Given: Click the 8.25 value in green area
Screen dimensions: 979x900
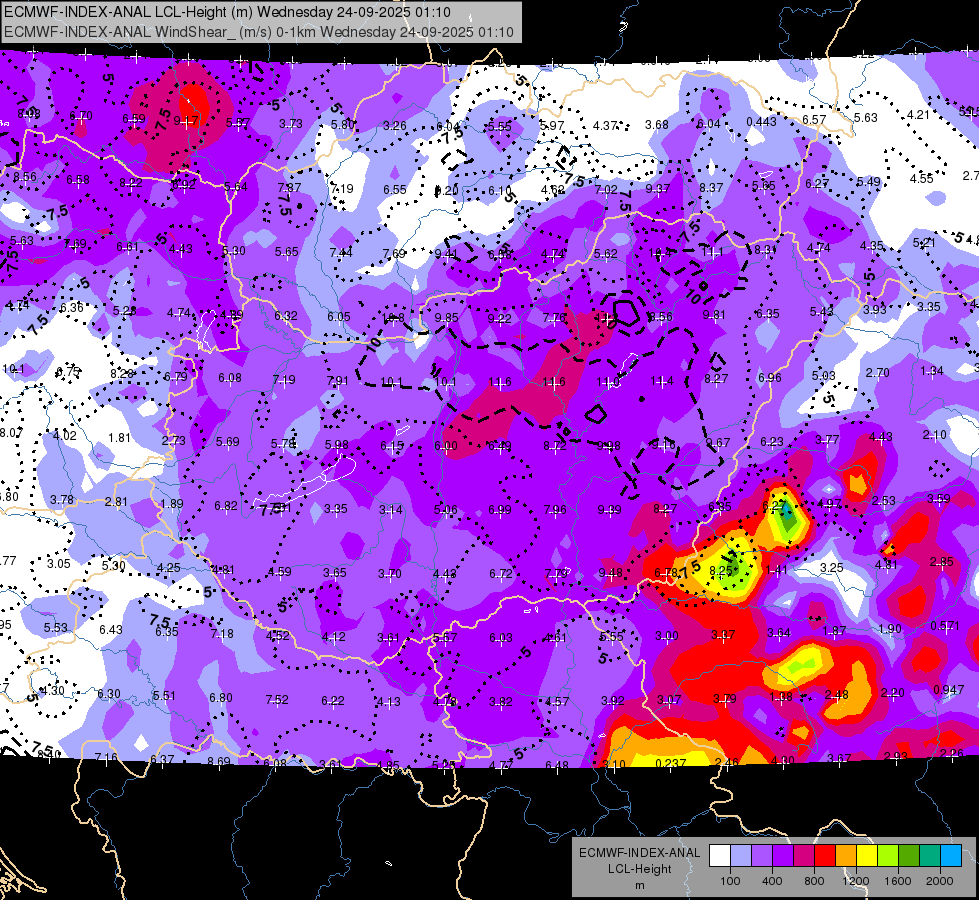Looking at the screenshot, I should [x=721, y=570].
